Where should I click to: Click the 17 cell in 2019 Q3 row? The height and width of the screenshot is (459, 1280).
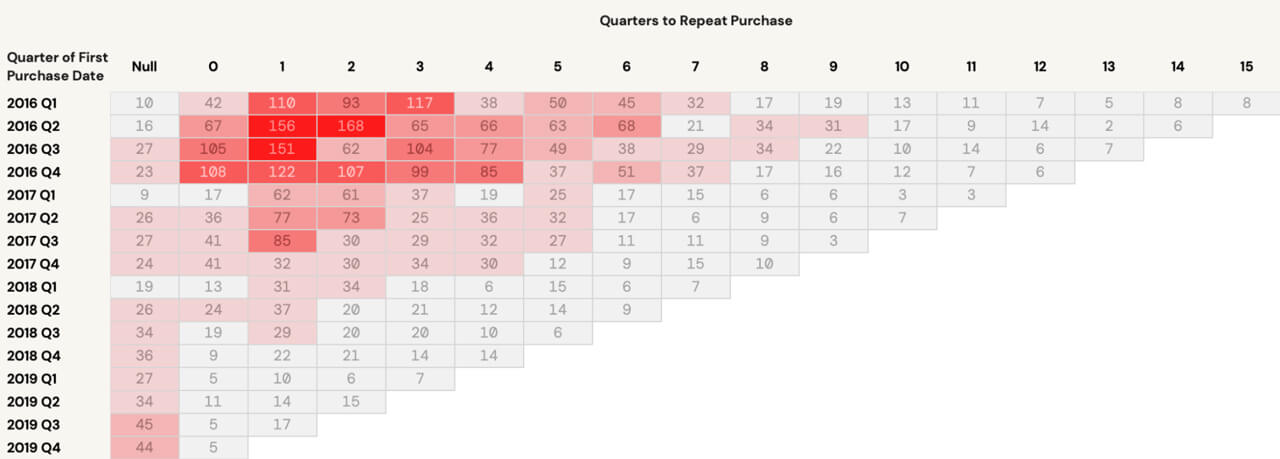click(282, 424)
